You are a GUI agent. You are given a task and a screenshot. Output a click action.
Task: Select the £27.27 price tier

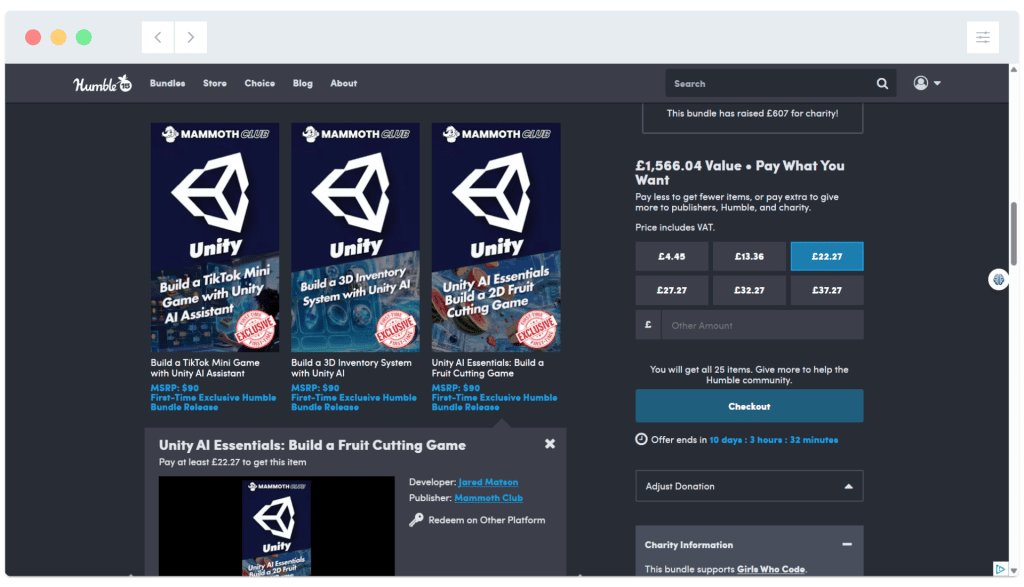671,290
